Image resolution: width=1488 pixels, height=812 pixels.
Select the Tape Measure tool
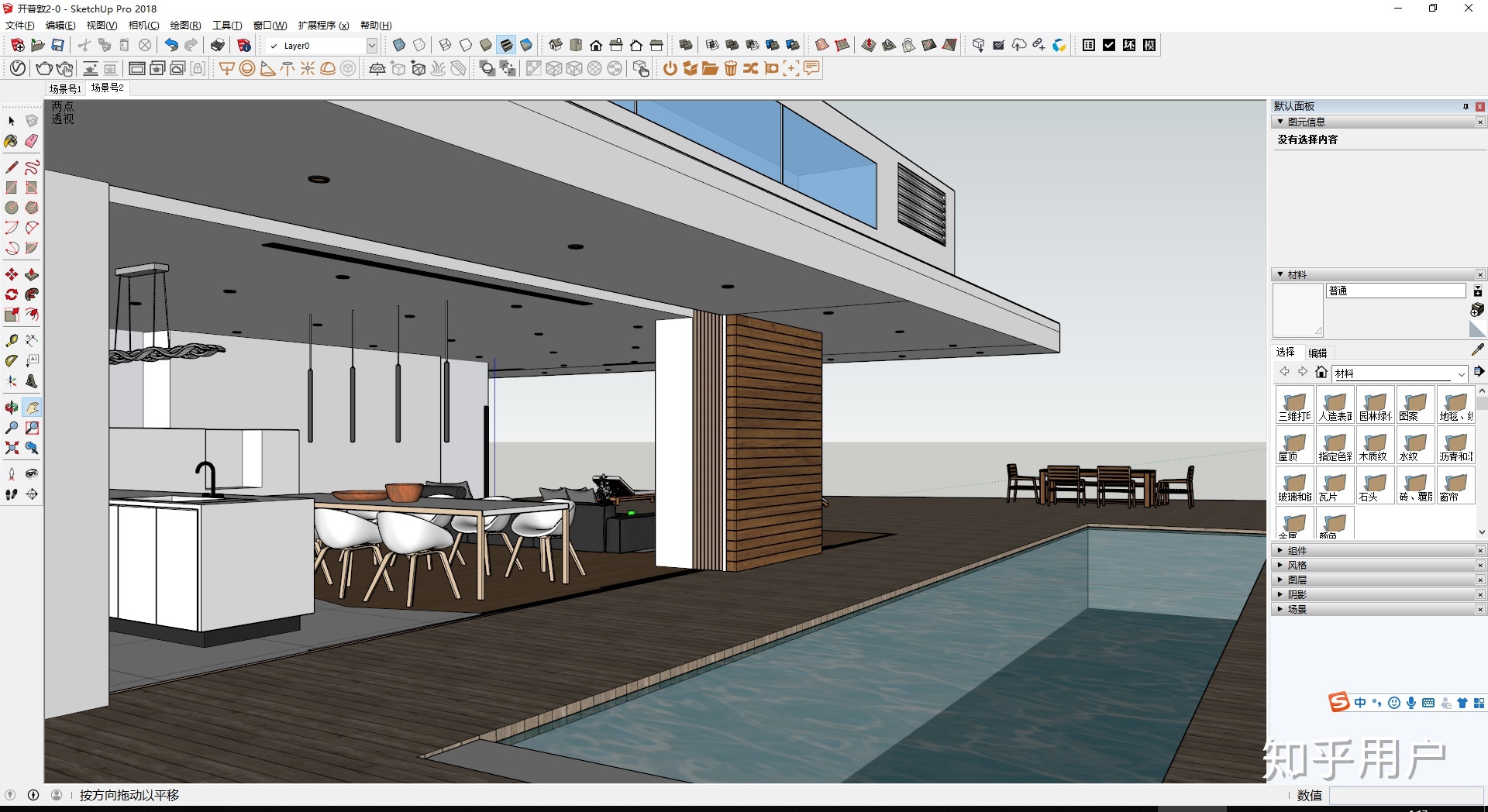[x=11, y=340]
